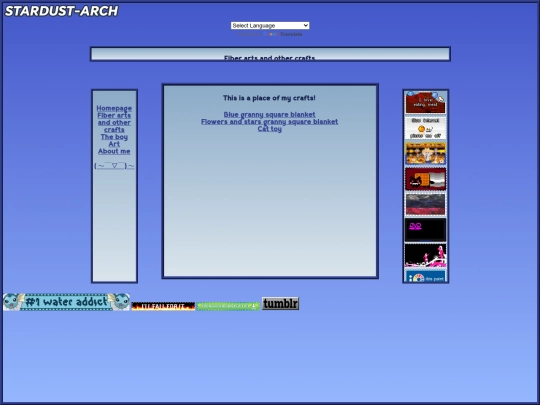Click the golden cats stamp image

[x=425, y=154]
